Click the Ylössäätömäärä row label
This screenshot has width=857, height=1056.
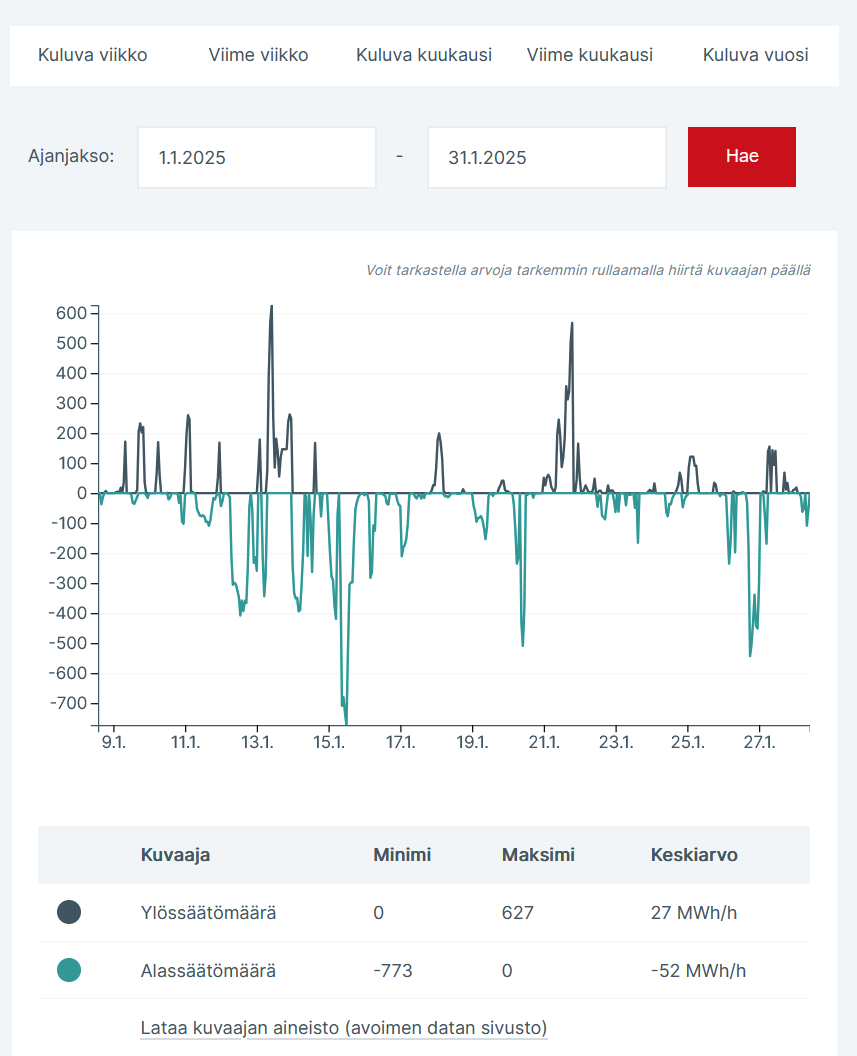point(208,912)
